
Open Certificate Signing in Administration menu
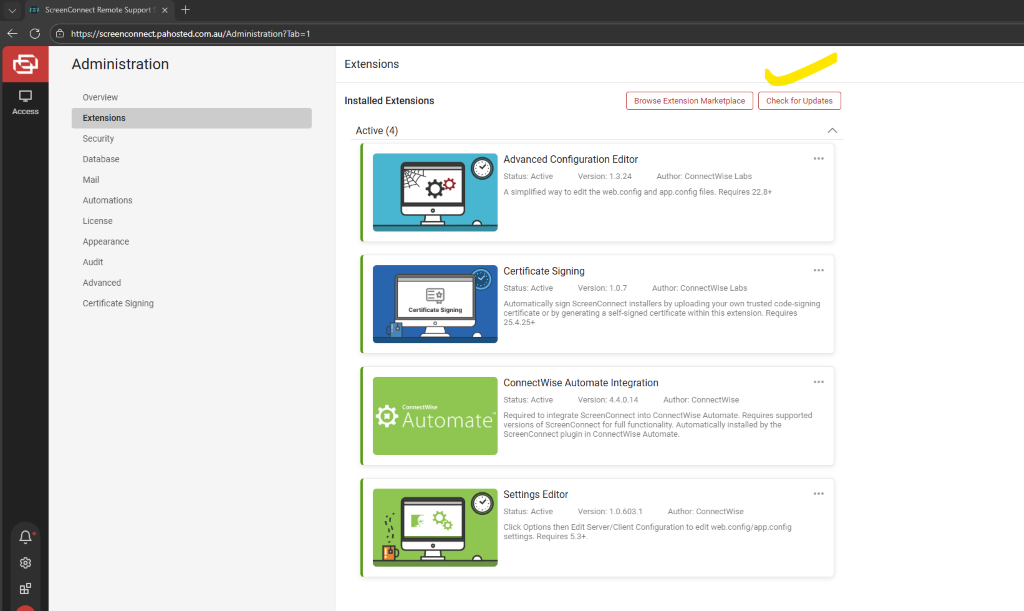(x=118, y=303)
